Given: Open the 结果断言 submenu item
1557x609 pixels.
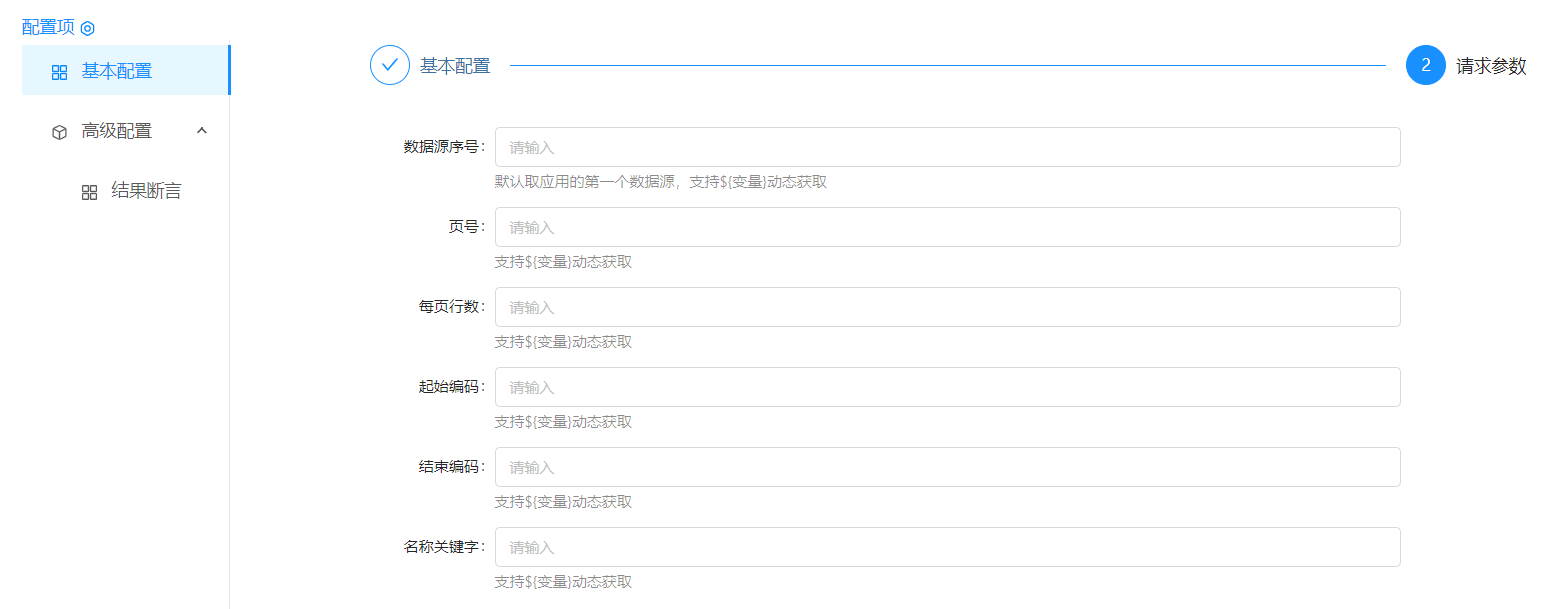Looking at the screenshot, I should click(146, 191).
